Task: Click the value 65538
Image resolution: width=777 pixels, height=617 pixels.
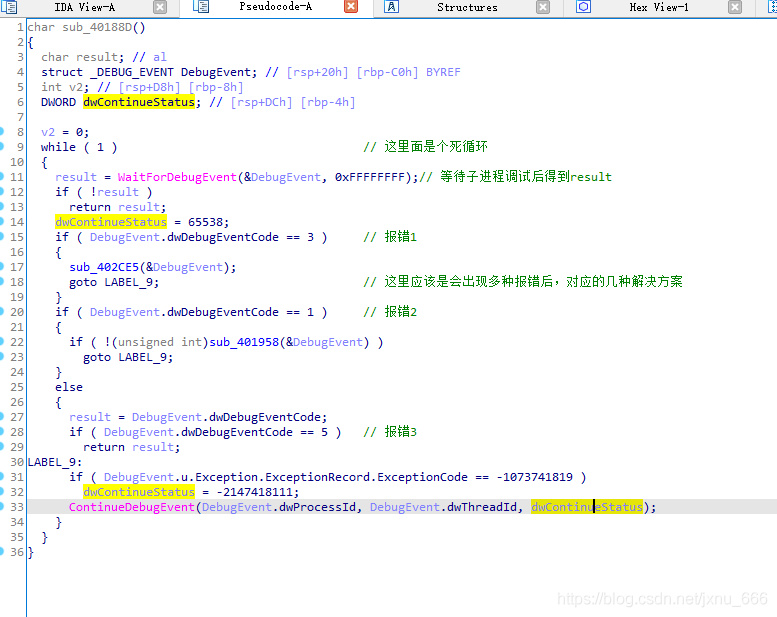Action: coord(205,222)
